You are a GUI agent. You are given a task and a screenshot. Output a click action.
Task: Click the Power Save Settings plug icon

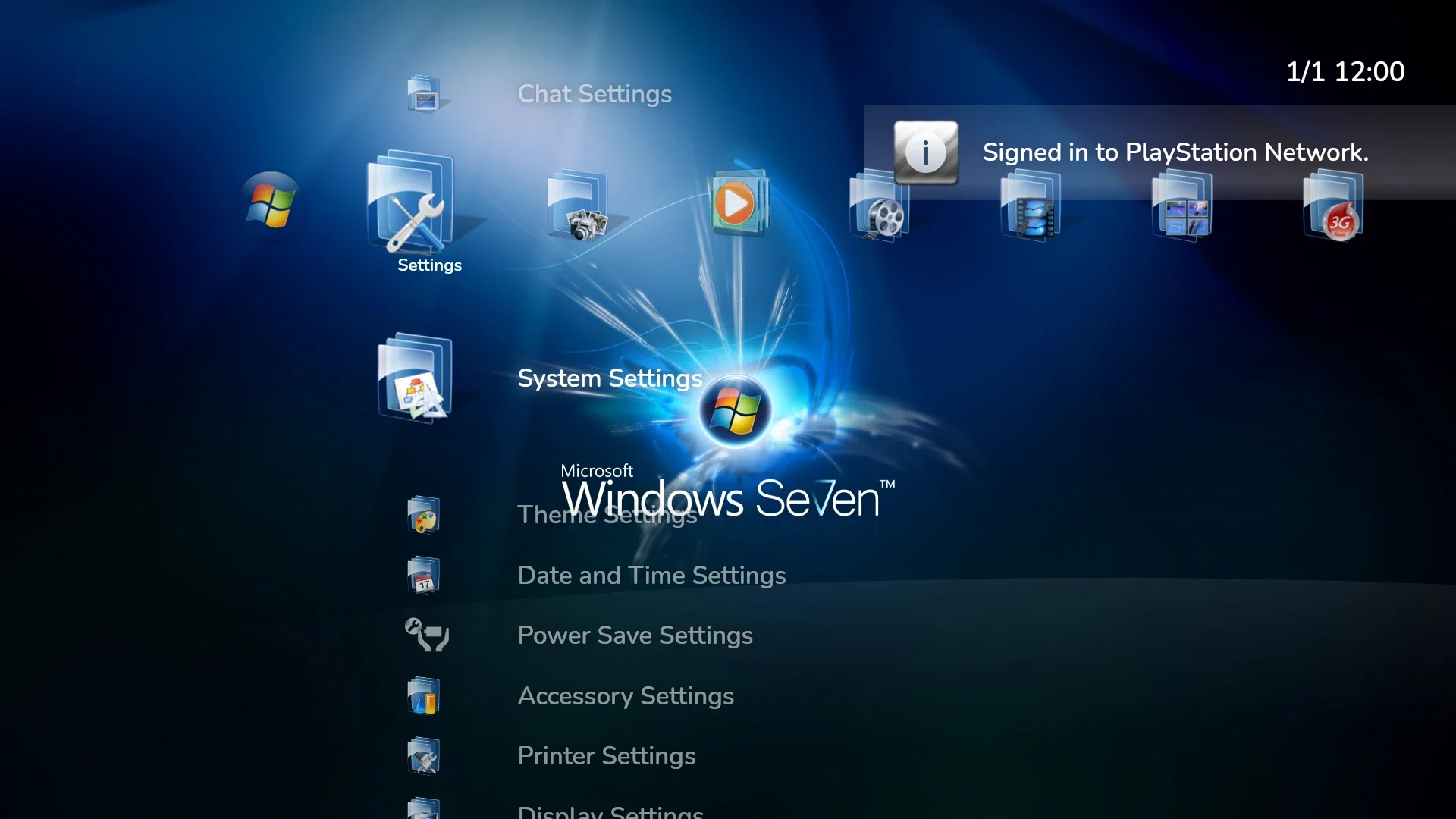click(426, 635)
